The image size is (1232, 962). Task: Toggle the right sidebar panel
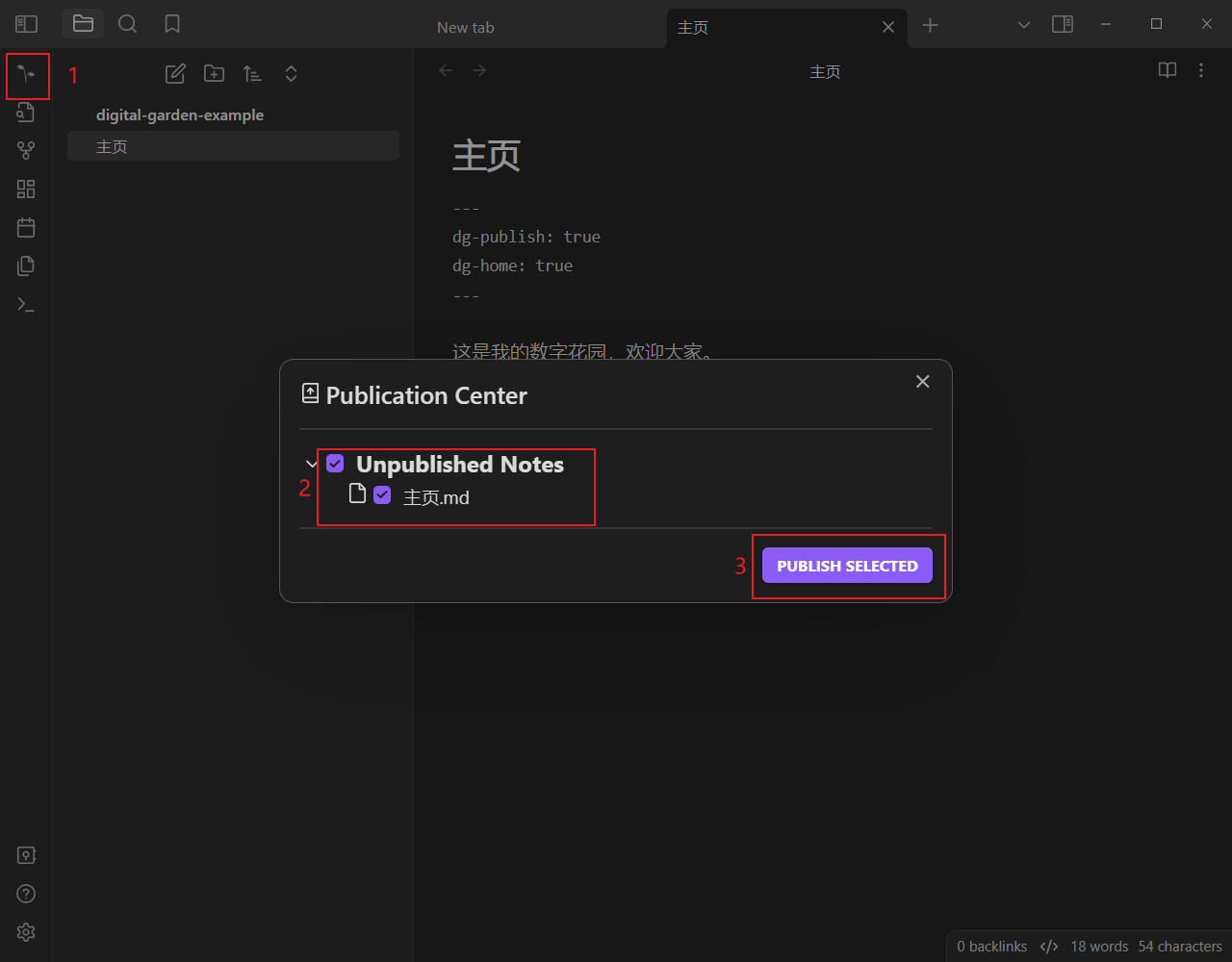1063,24
